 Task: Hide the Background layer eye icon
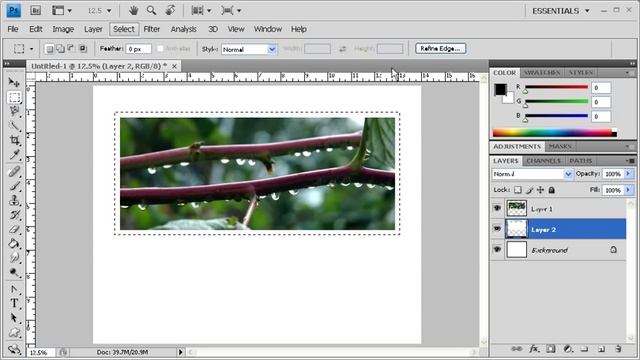coord(497,249)
